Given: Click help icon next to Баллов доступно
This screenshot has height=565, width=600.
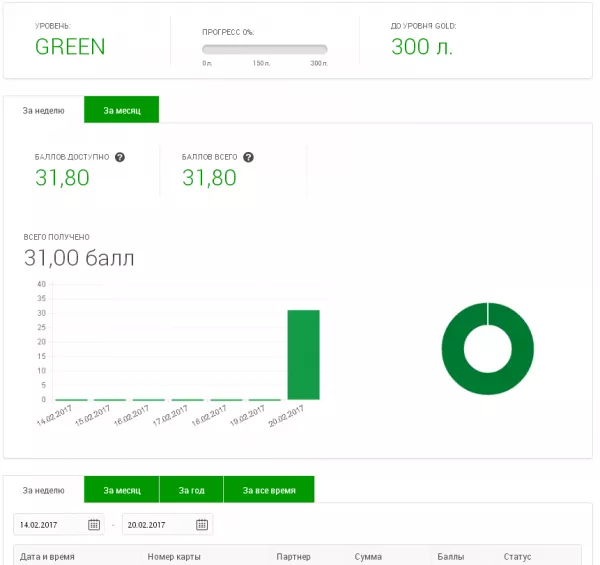Looking at the screenshot, I should tap(120, 157).
